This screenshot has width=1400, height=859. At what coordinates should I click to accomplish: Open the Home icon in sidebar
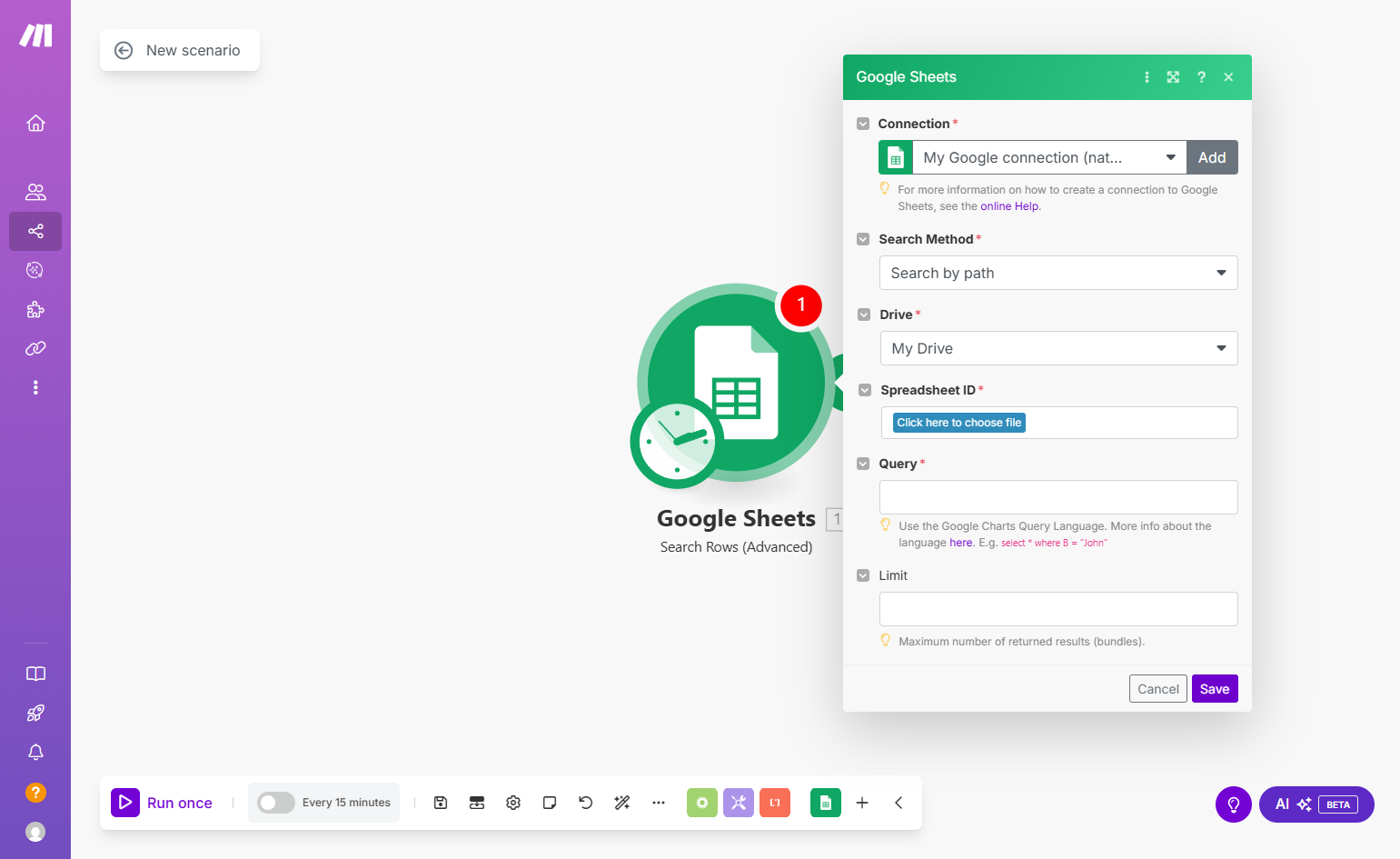coord(35,123)
